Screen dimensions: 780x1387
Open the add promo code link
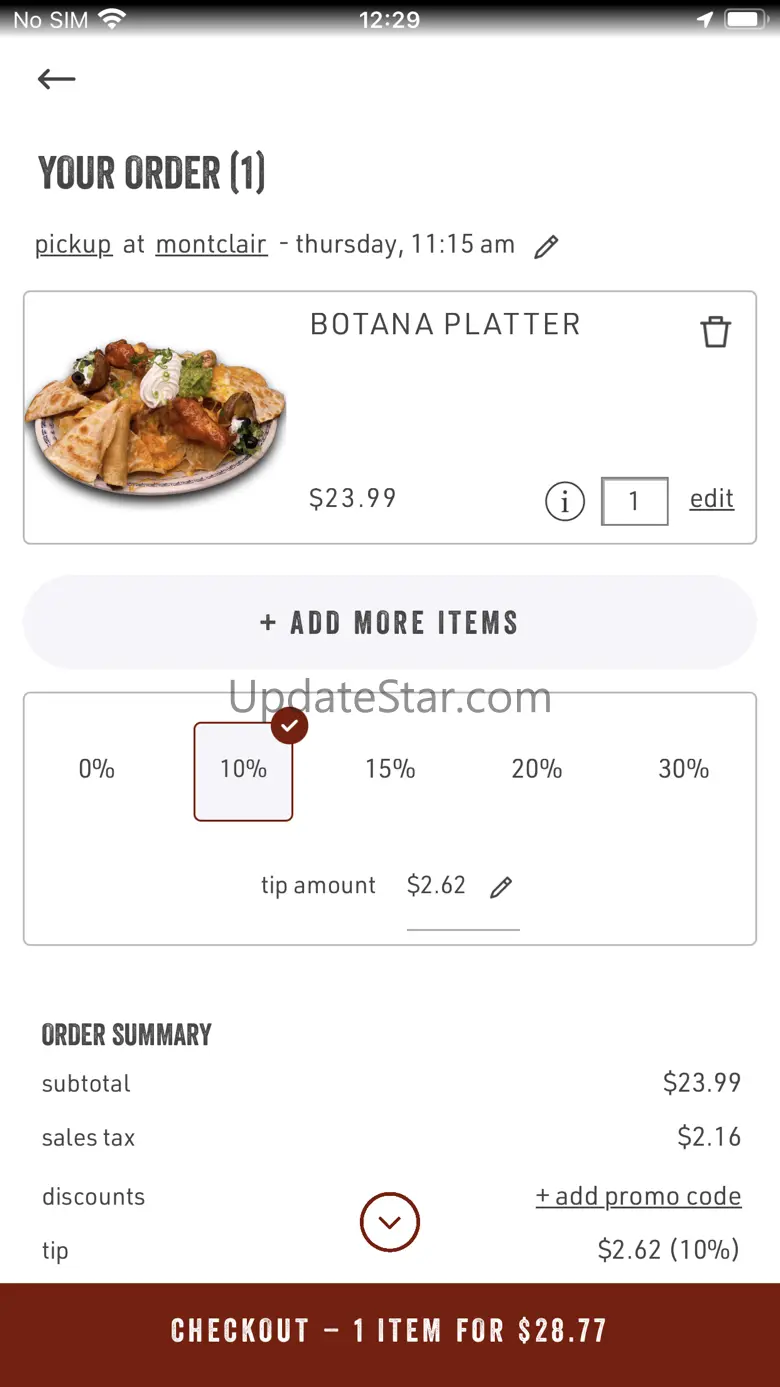pyautogui.click(x=639, y=1196)
